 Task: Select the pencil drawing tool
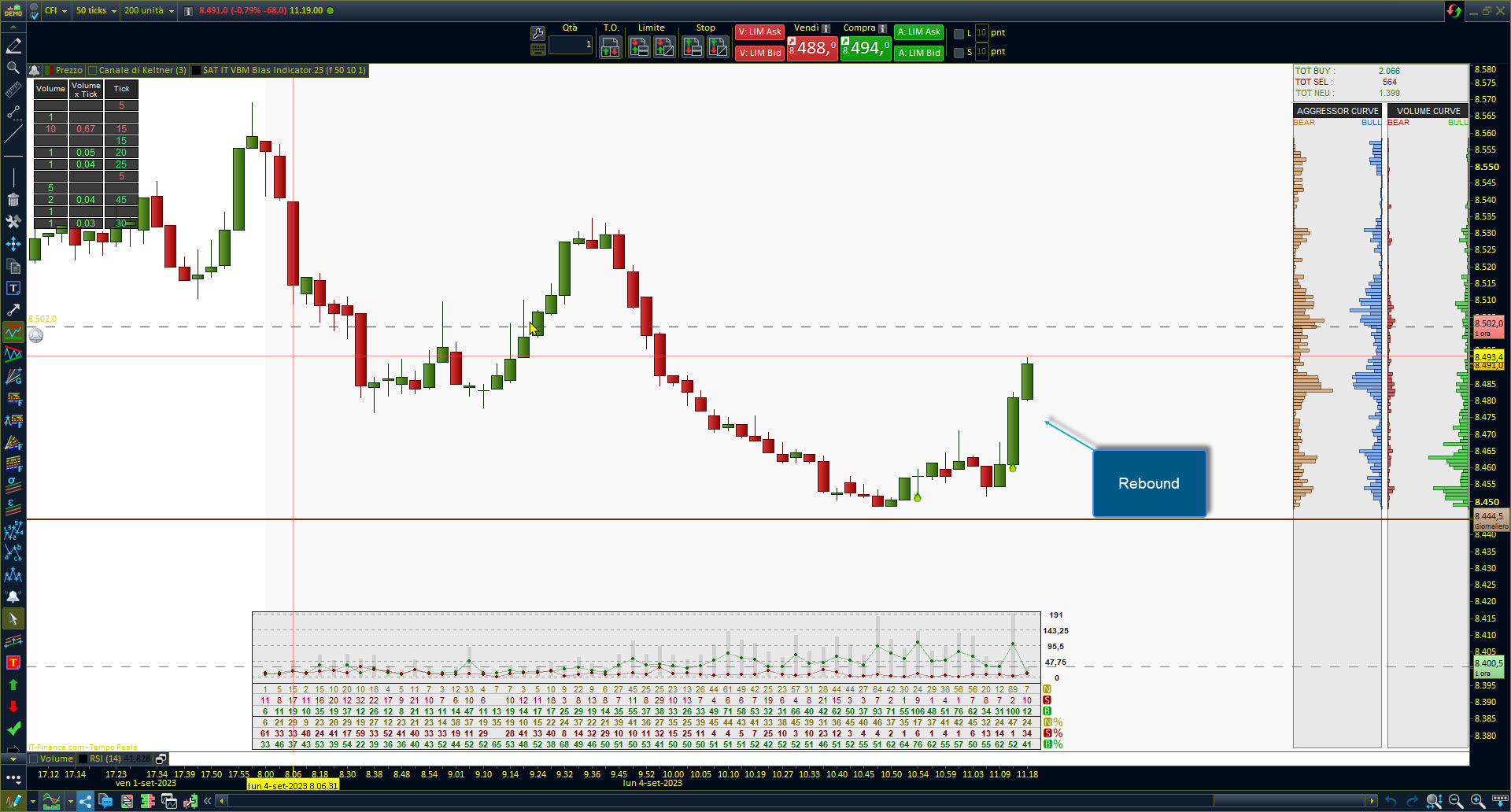pos(13,46)
